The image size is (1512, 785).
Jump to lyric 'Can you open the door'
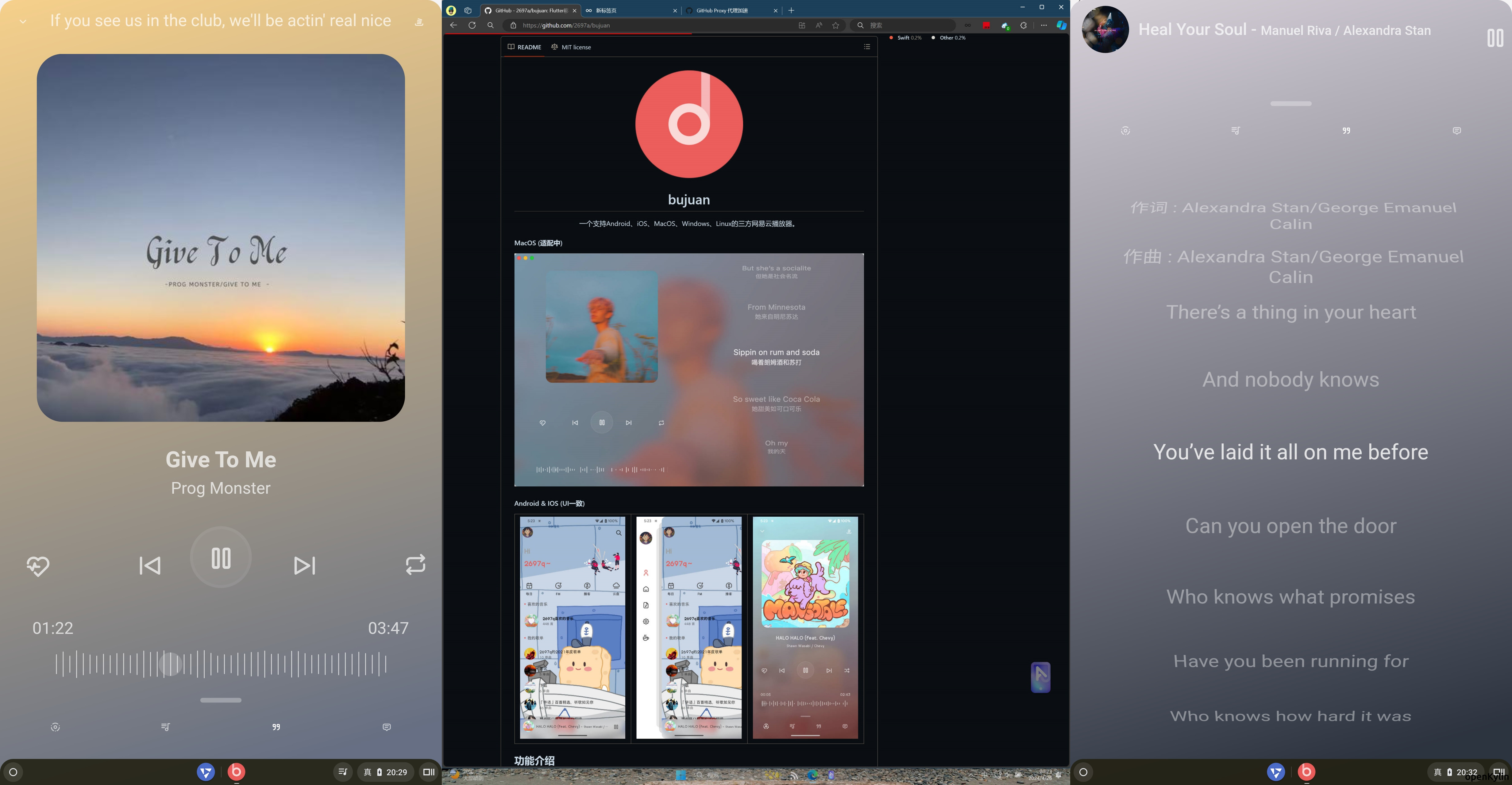click(1291, 526)
